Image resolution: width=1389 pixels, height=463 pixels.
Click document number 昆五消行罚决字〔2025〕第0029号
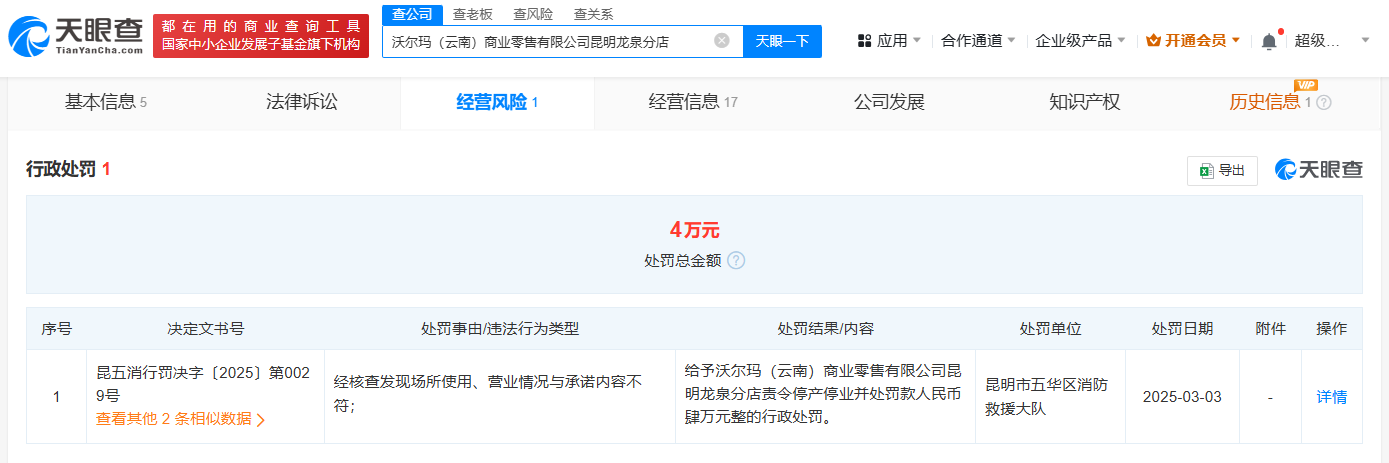tap(203, 384)
